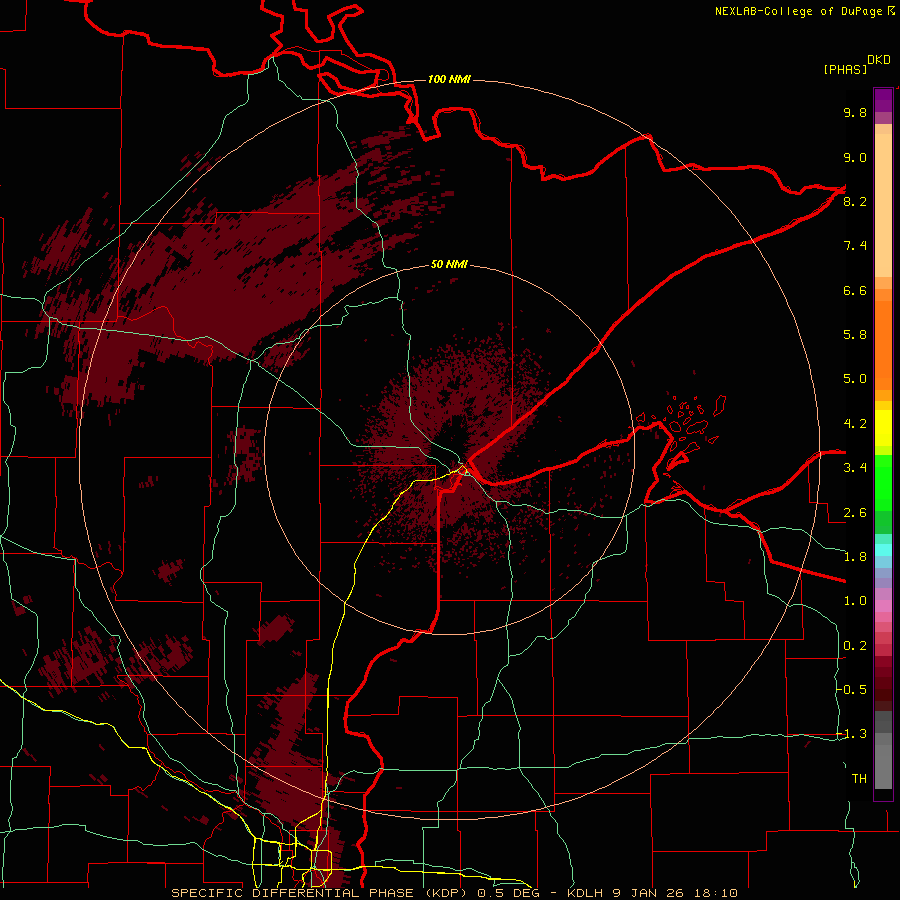Click the 50 NMI range ring label
The image size is (900, 900).
[x=449, y=265]
